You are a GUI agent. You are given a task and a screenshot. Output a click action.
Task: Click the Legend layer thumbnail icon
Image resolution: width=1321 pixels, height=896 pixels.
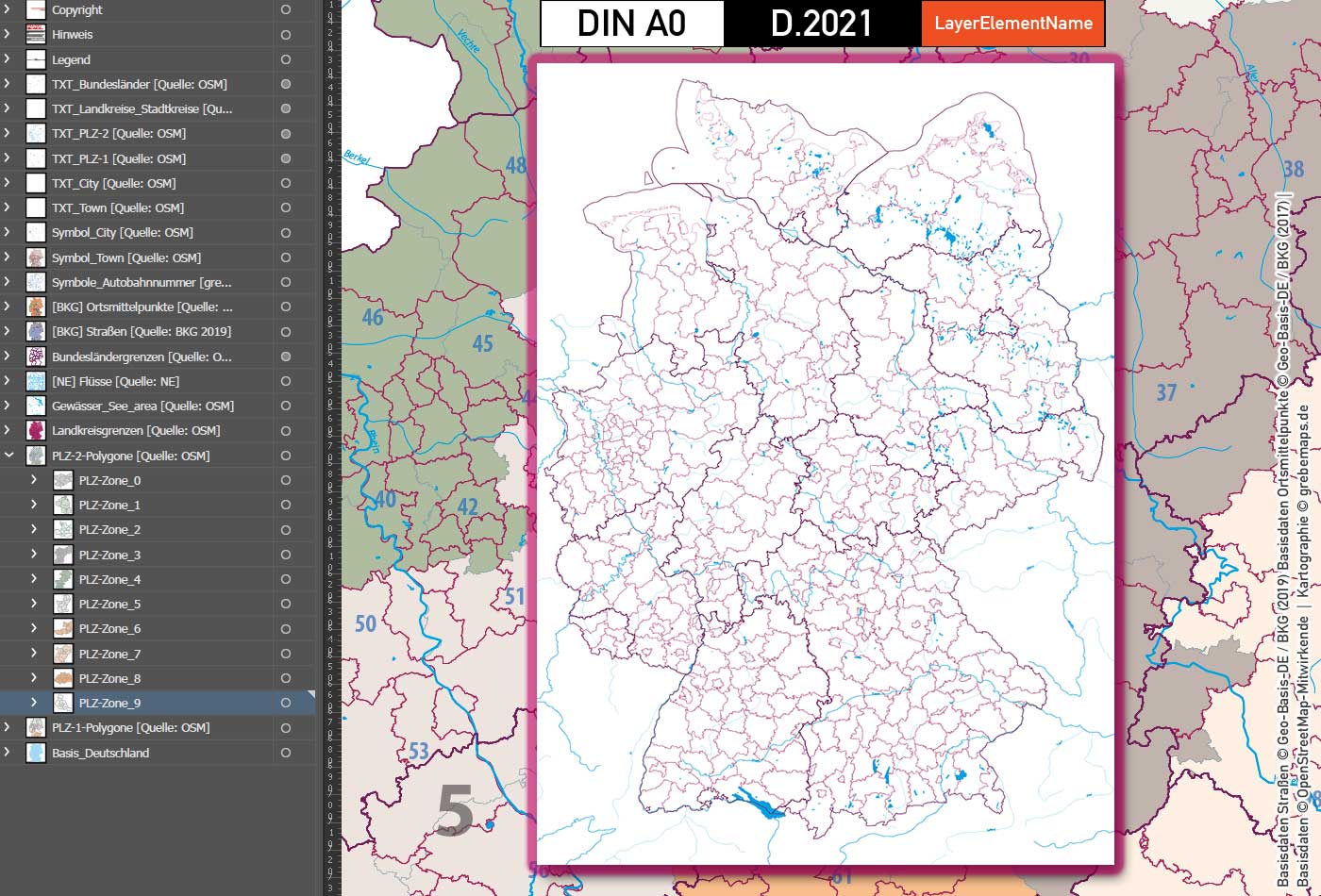click(34, 59)
